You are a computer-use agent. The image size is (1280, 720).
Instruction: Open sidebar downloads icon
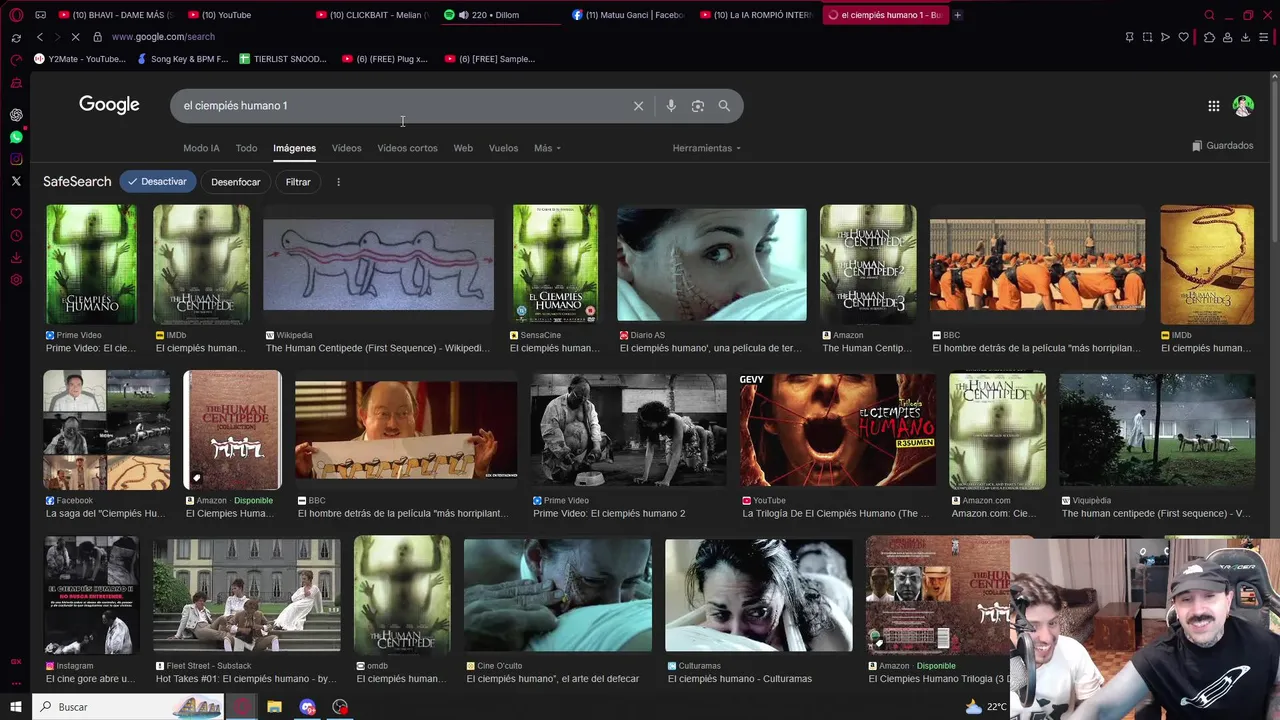pyautogui.click(x=16, y=258)
